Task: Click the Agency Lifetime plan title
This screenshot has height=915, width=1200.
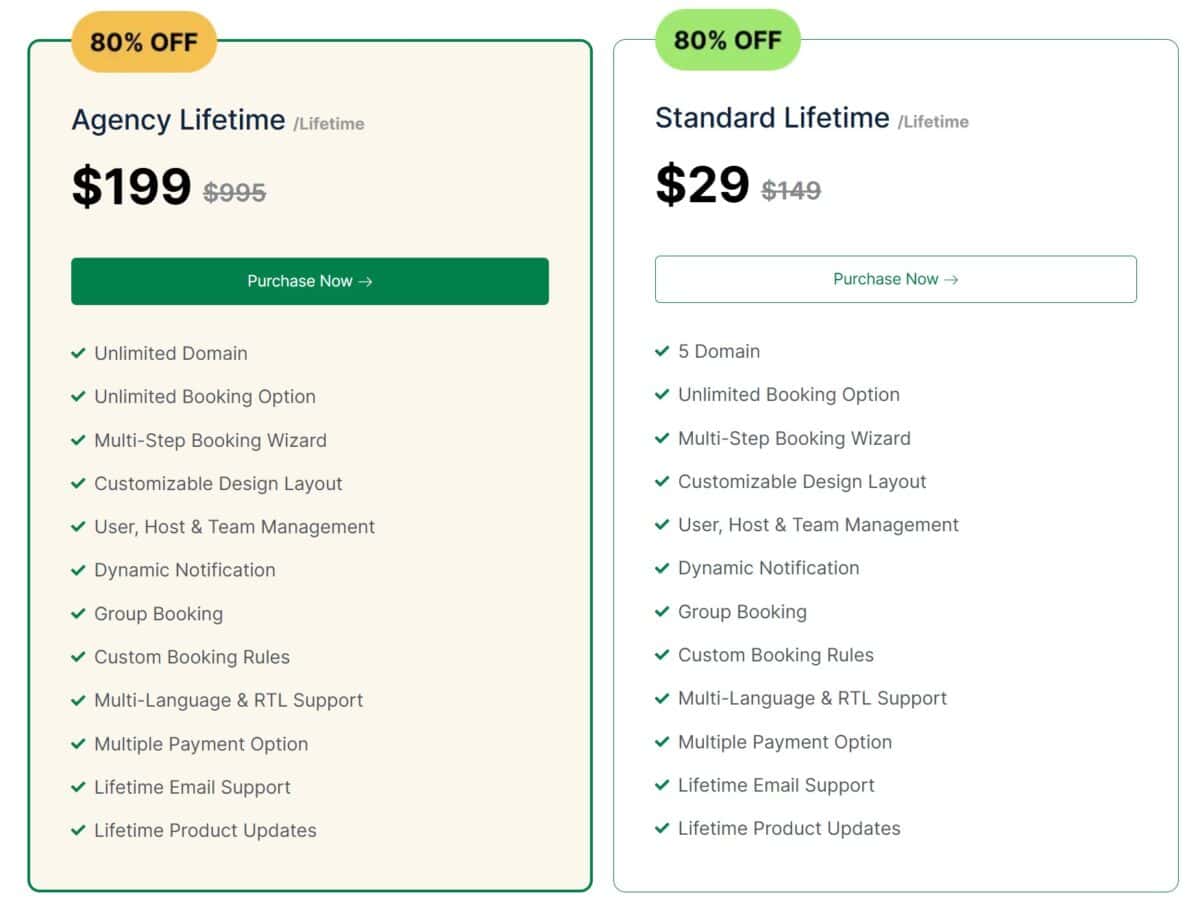Action: click(178, 120)
